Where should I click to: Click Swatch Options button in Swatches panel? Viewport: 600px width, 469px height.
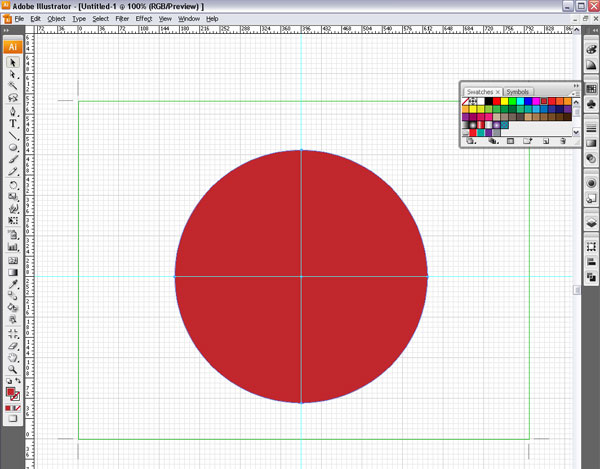pos(510,141)
